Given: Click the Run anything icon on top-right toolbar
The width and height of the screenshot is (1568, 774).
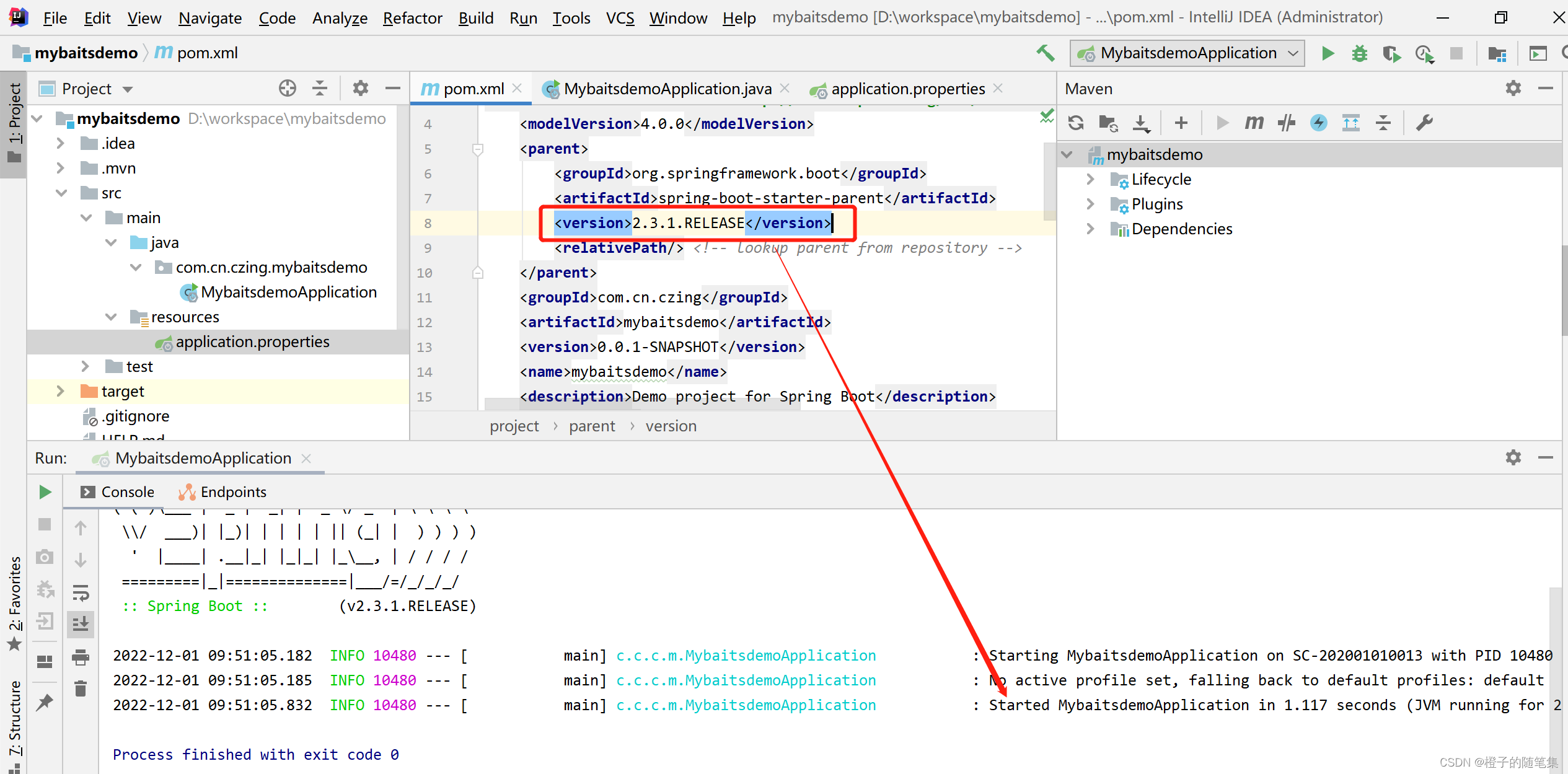Looking at the screenshot, I should [x=1538, y=54].
